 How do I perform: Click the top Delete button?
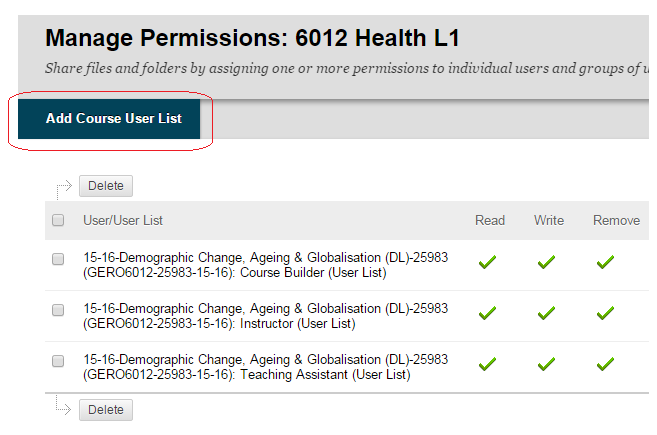pyautogui.click(x=106, y=186)
